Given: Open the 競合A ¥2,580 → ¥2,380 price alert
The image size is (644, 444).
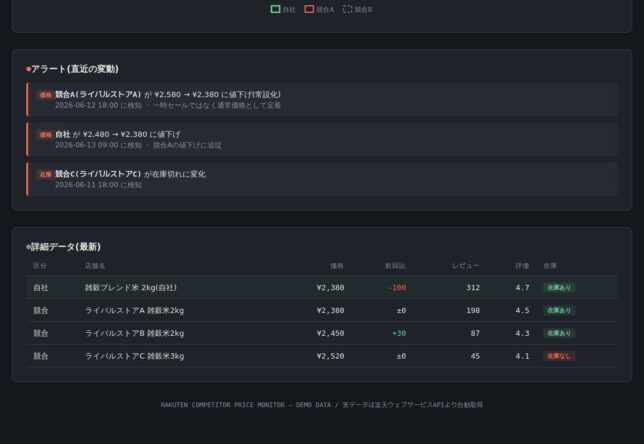Looking at the screenshot, I should (322, 99).
